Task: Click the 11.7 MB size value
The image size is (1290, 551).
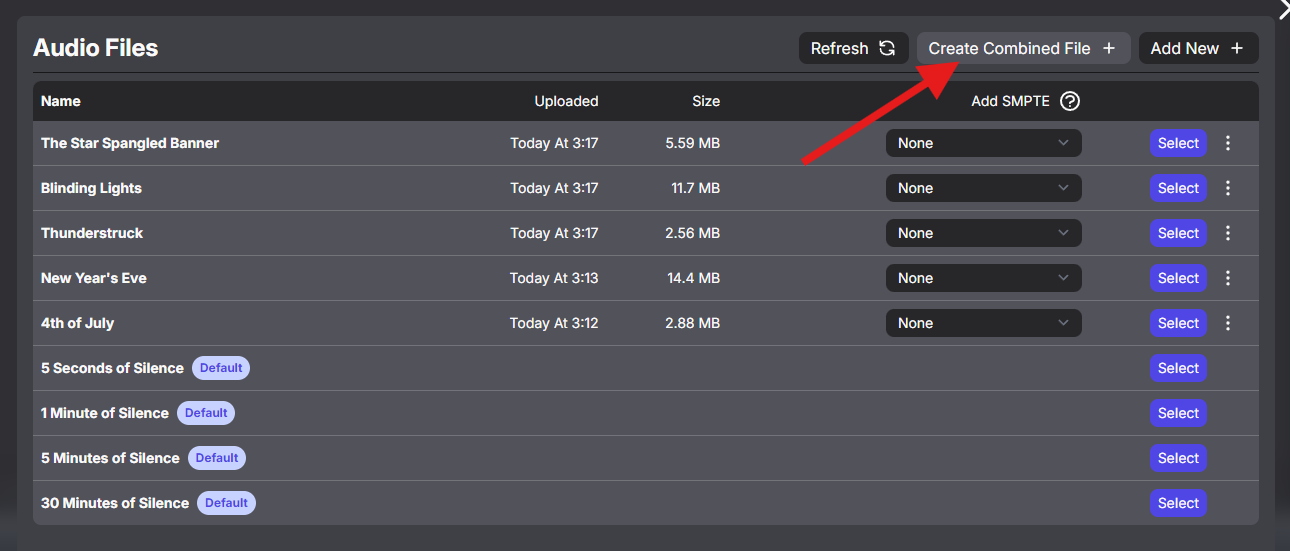Action: pyautogui.click(x=695, y=188)
